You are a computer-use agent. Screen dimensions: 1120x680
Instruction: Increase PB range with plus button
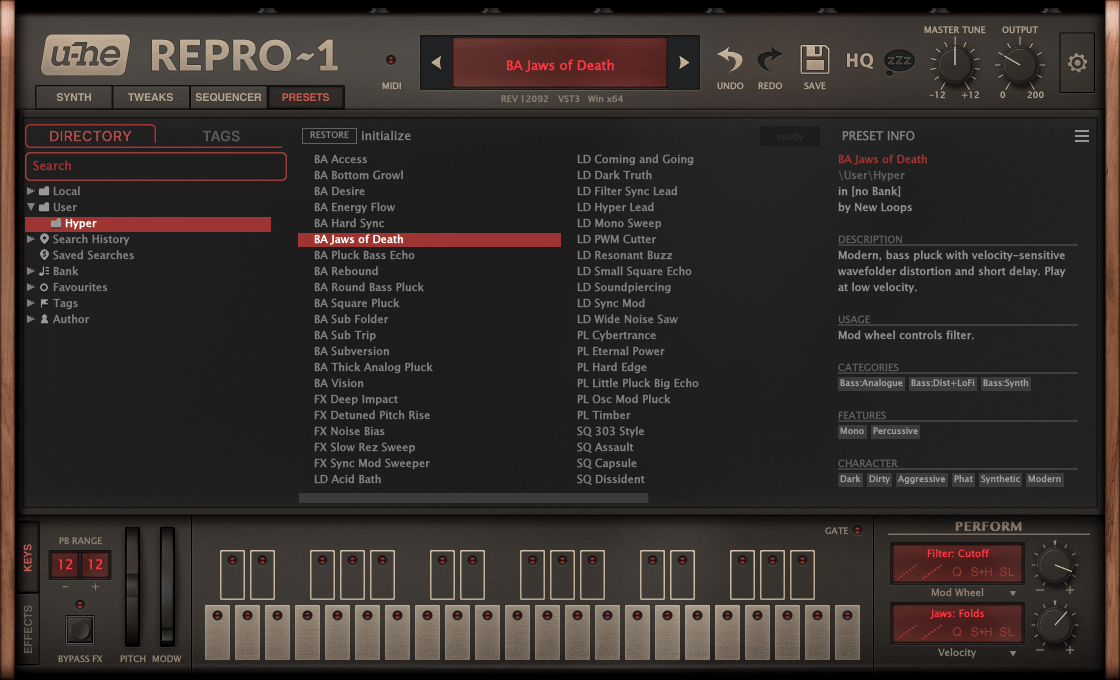coord(95,587)
